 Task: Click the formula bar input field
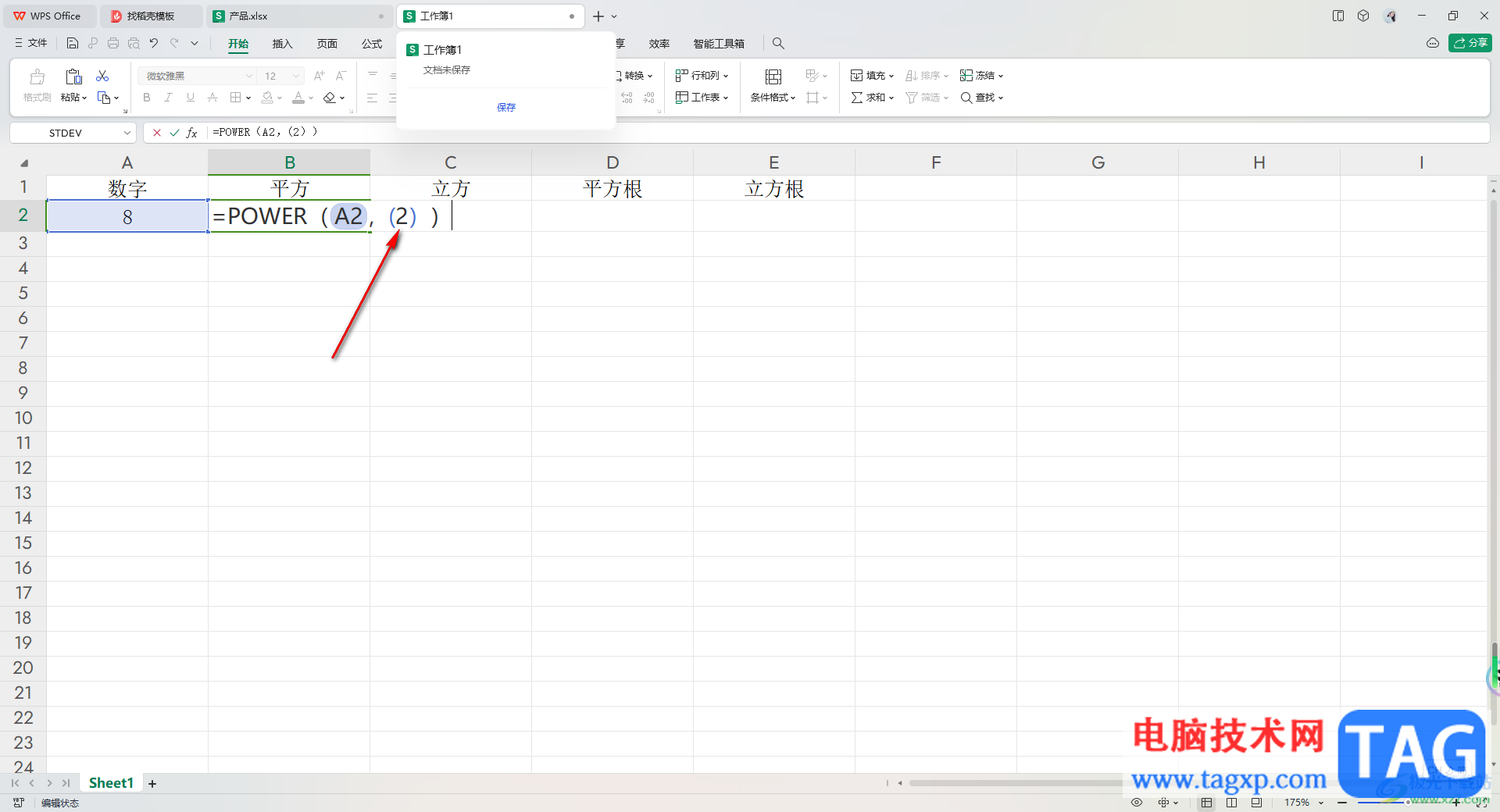point(848,133)
